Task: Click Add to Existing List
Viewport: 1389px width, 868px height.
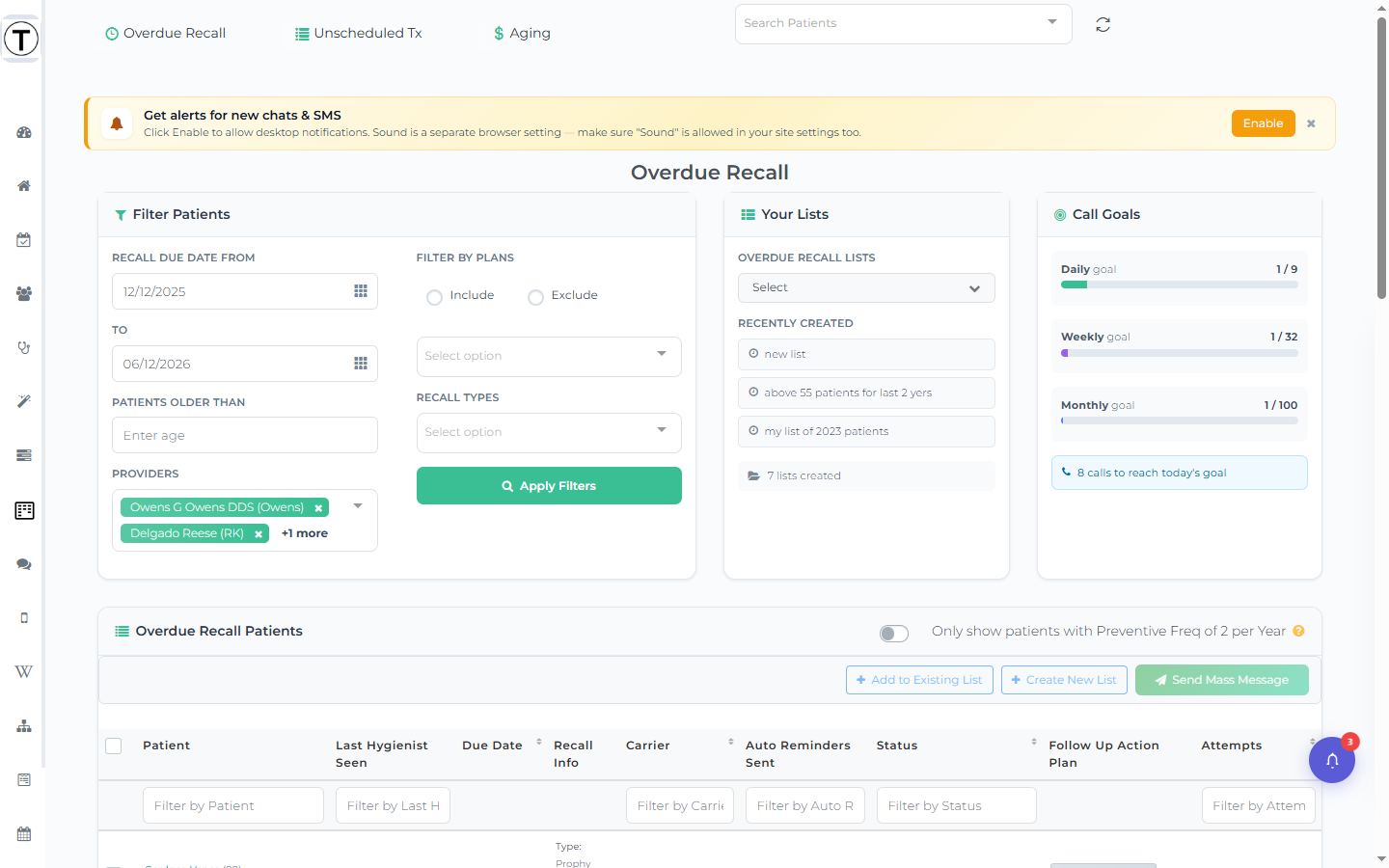Action: (919, 680)
